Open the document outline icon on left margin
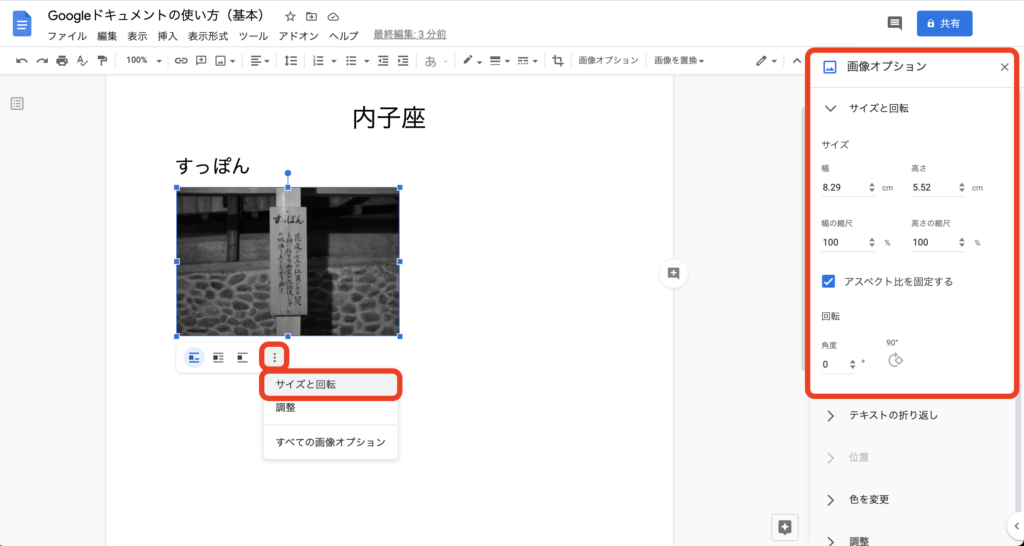 (x=17, y=103)
